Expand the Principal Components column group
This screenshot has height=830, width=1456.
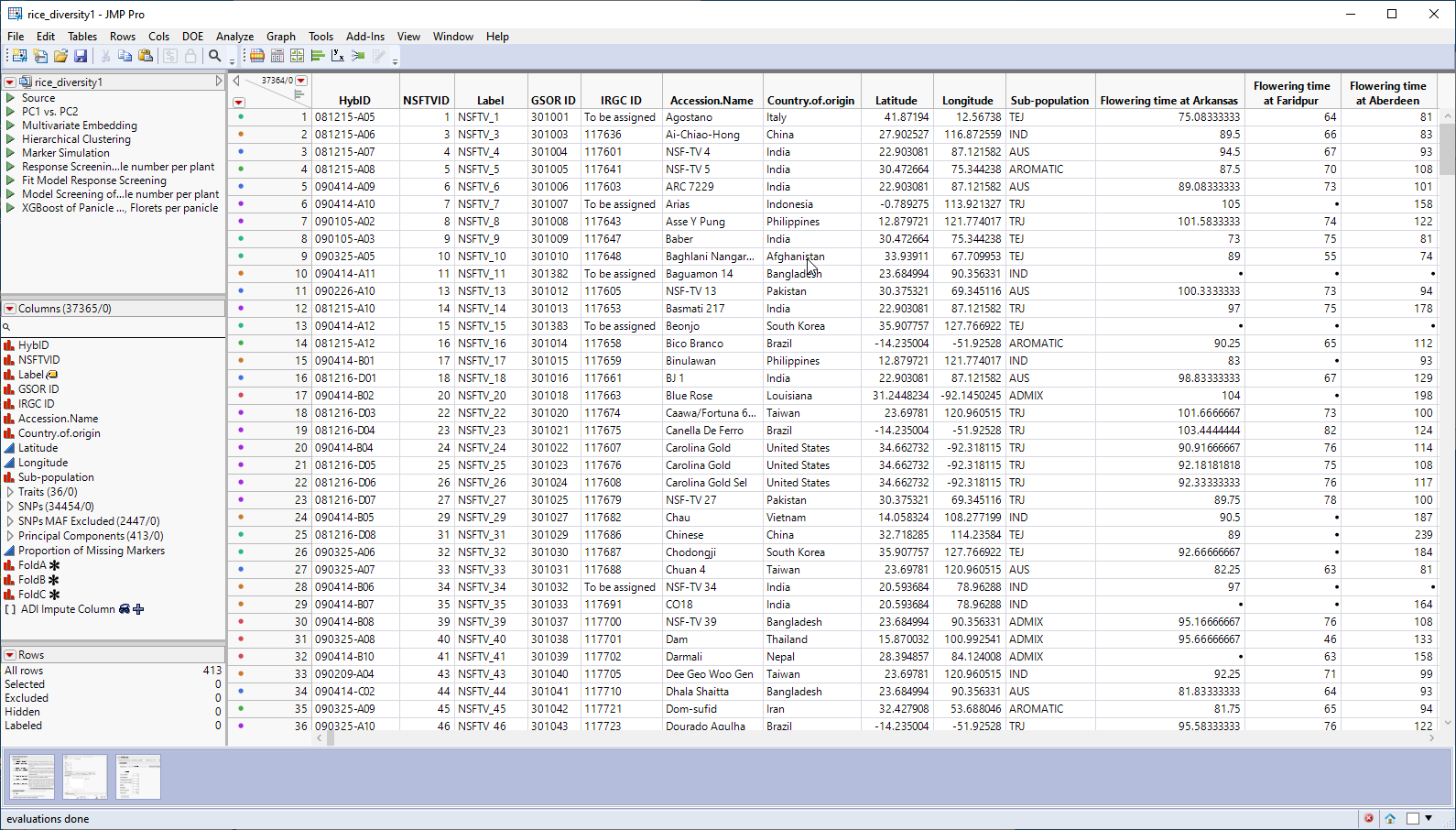click(10, 536)
